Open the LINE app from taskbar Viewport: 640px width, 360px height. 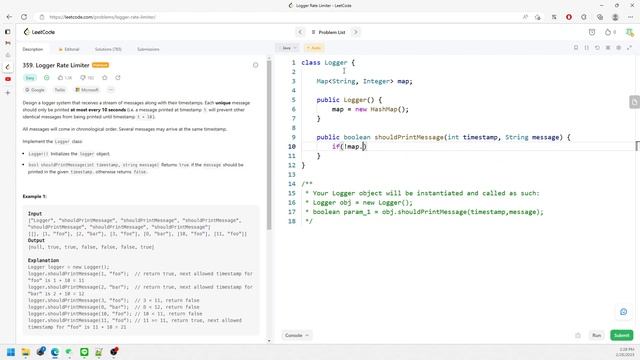(84, 352)
